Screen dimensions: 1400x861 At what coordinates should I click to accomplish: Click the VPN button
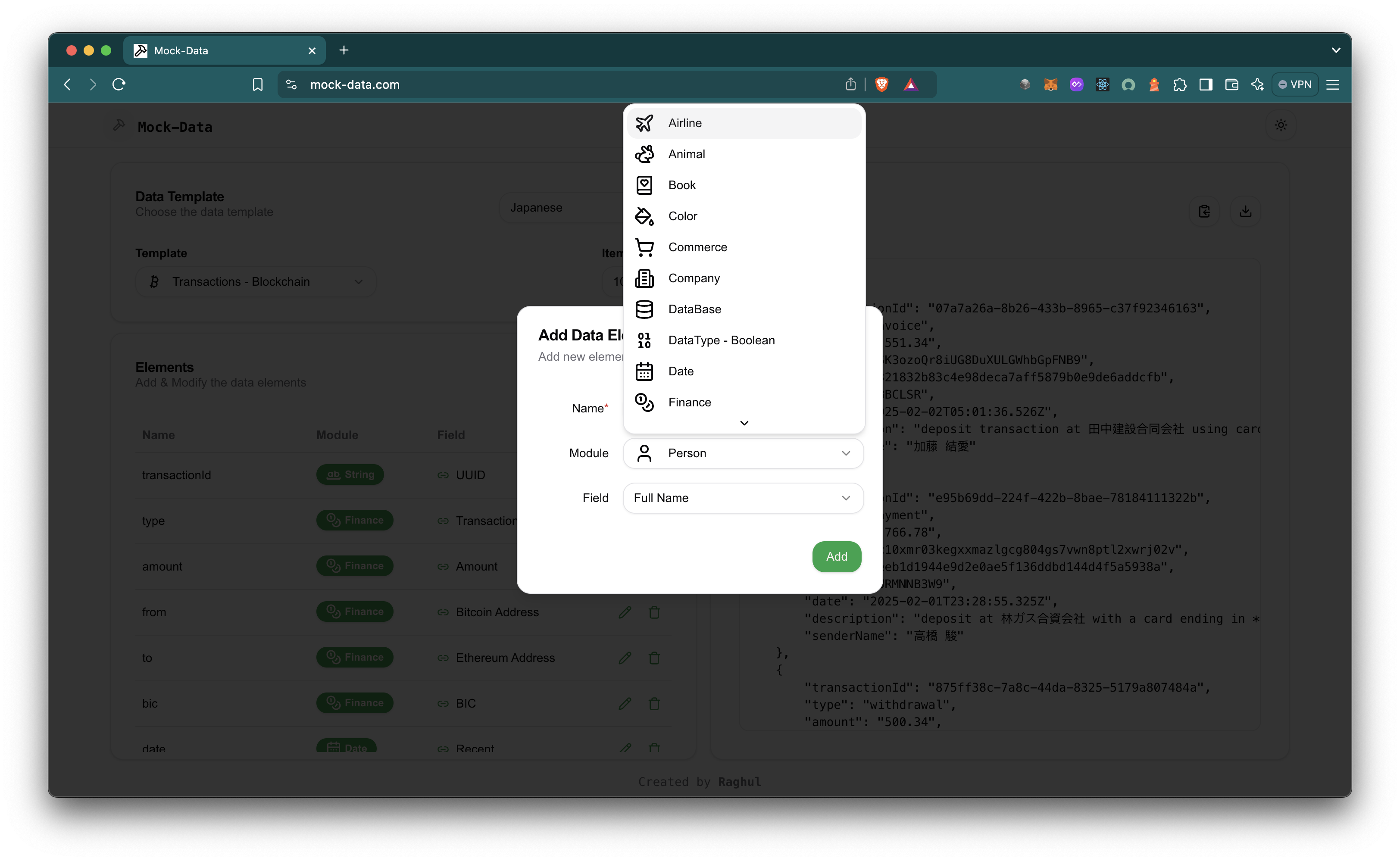[x=1295, y=85]
